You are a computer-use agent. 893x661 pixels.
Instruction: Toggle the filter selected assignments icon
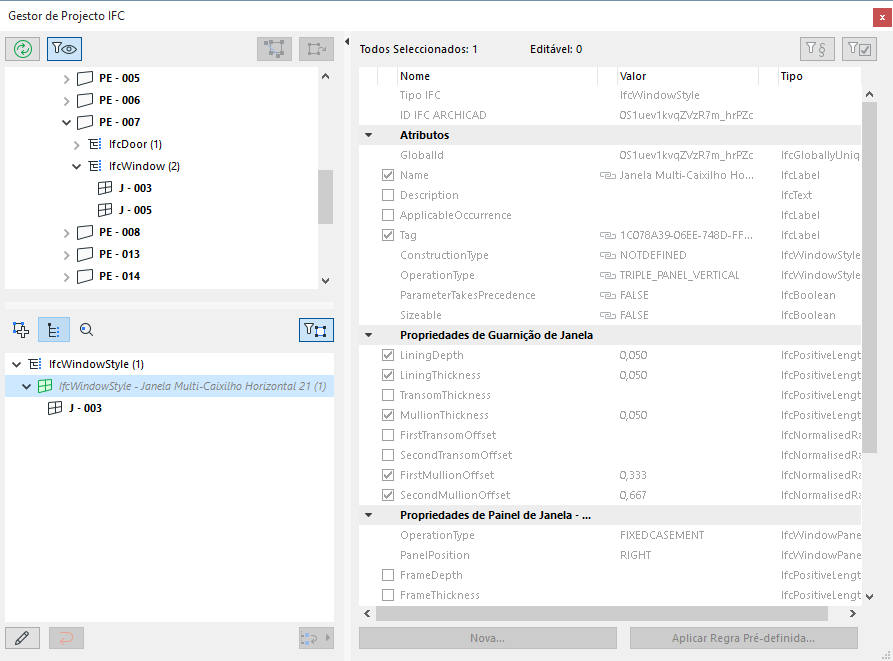pos(316,330)
